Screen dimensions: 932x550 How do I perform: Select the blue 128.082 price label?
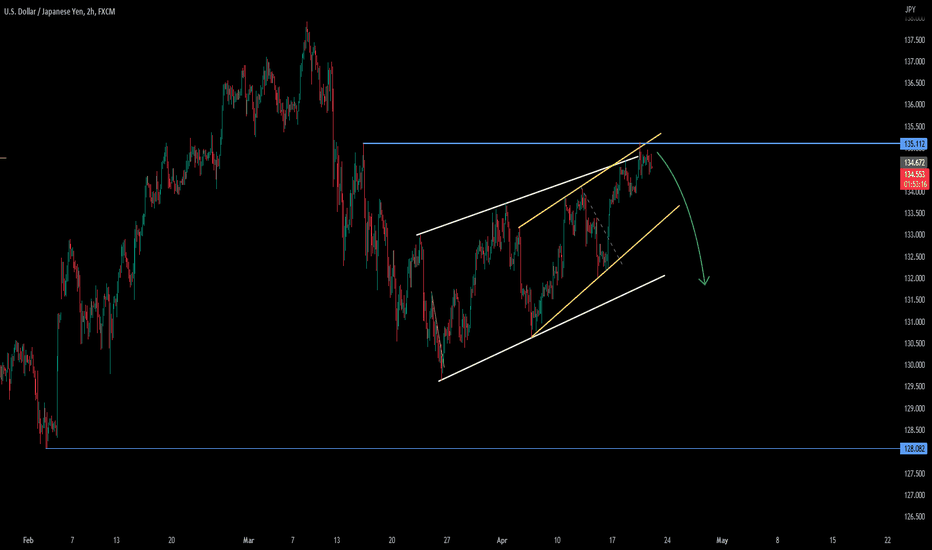(x=914, y=449)
